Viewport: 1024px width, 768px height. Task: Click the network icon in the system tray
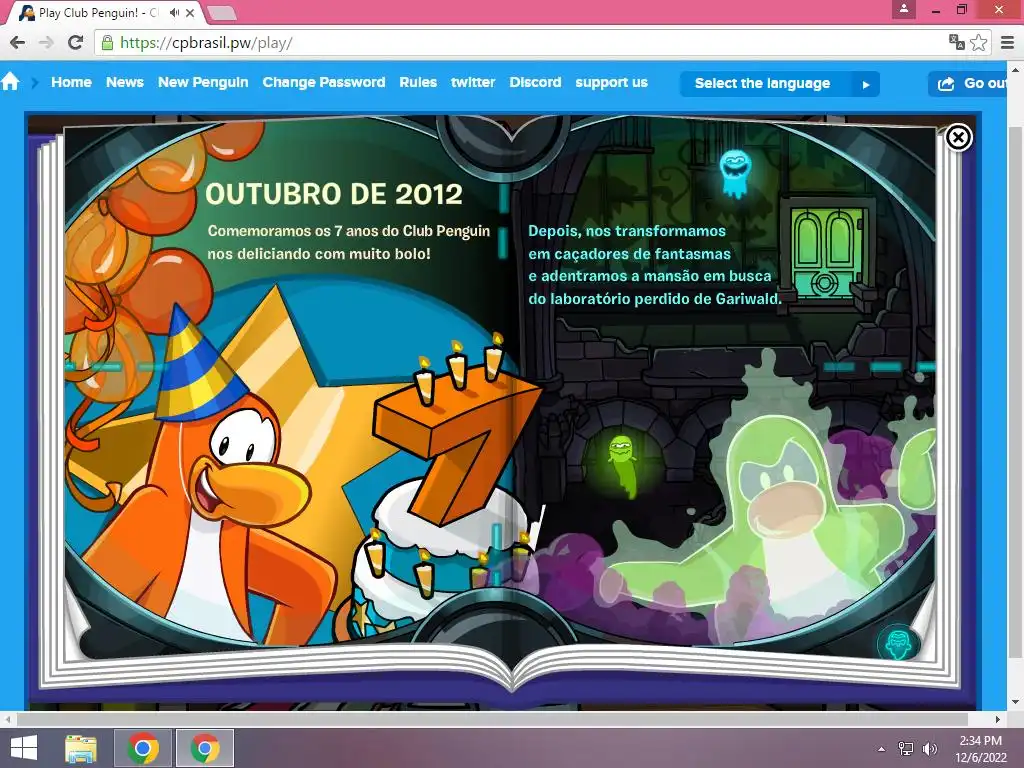906,748
